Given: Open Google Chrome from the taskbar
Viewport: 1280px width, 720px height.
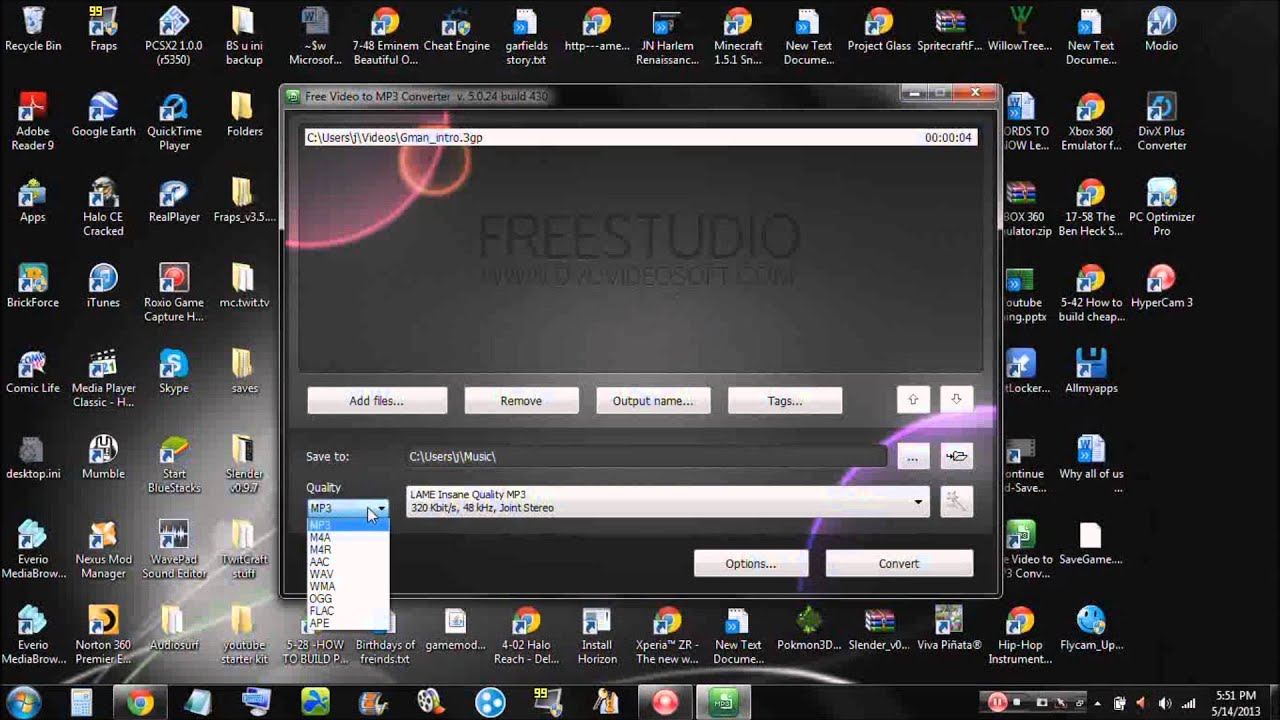Looking at the screenshot, I should point(140,703).
